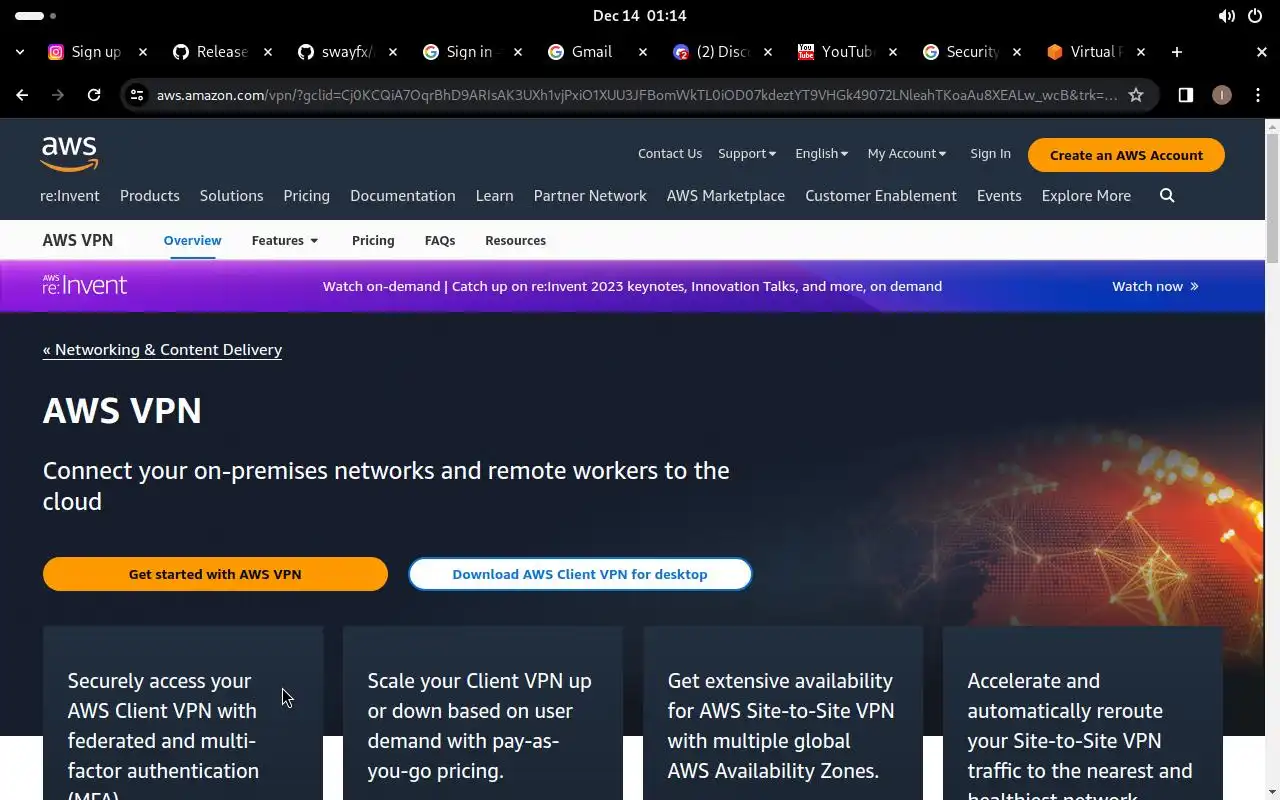Select the Overview sub-navigation tab
The height and width of the screenshot is (800, 1280).
point(192,241)
